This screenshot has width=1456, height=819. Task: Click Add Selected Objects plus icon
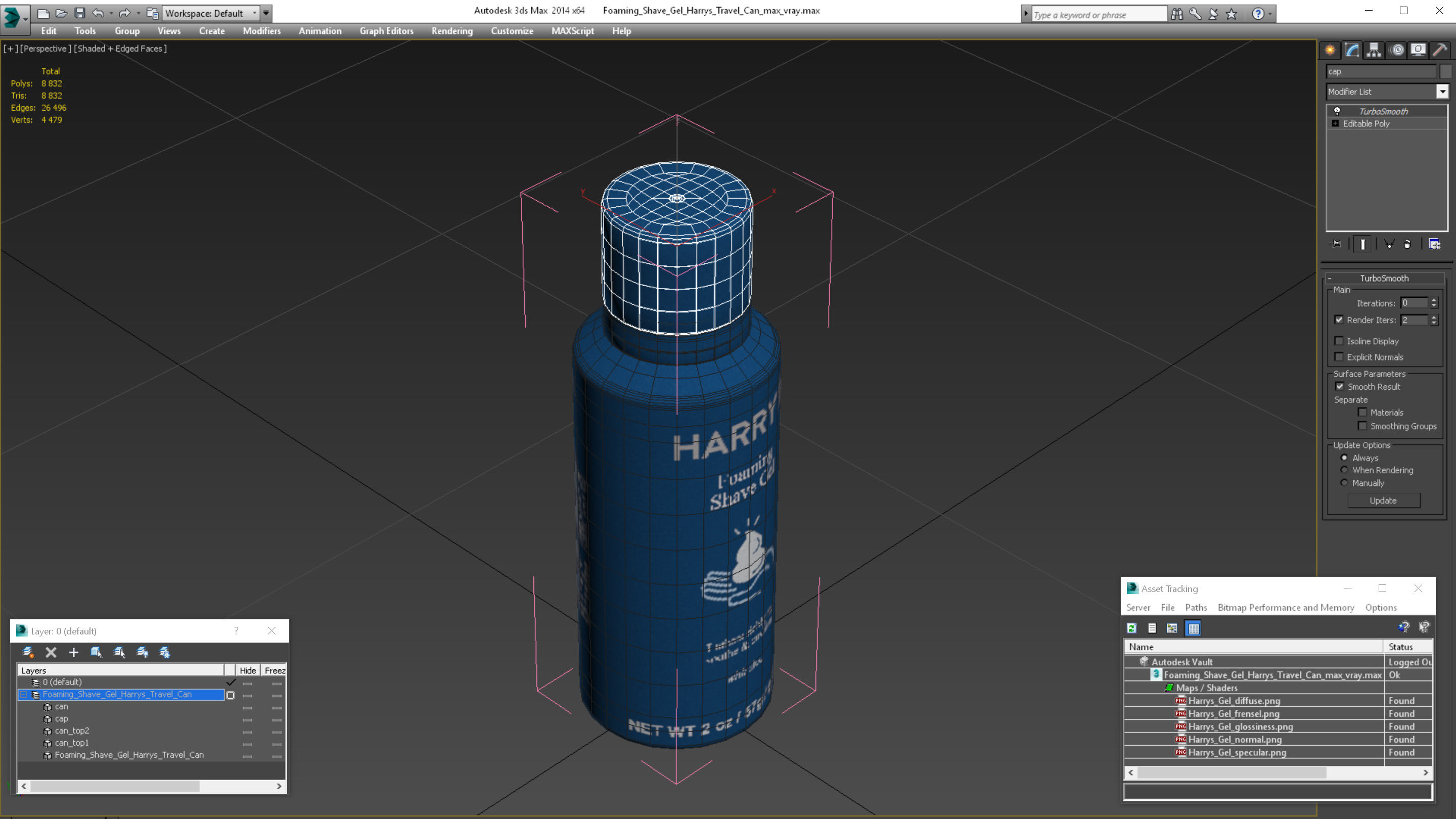[73, 652]
